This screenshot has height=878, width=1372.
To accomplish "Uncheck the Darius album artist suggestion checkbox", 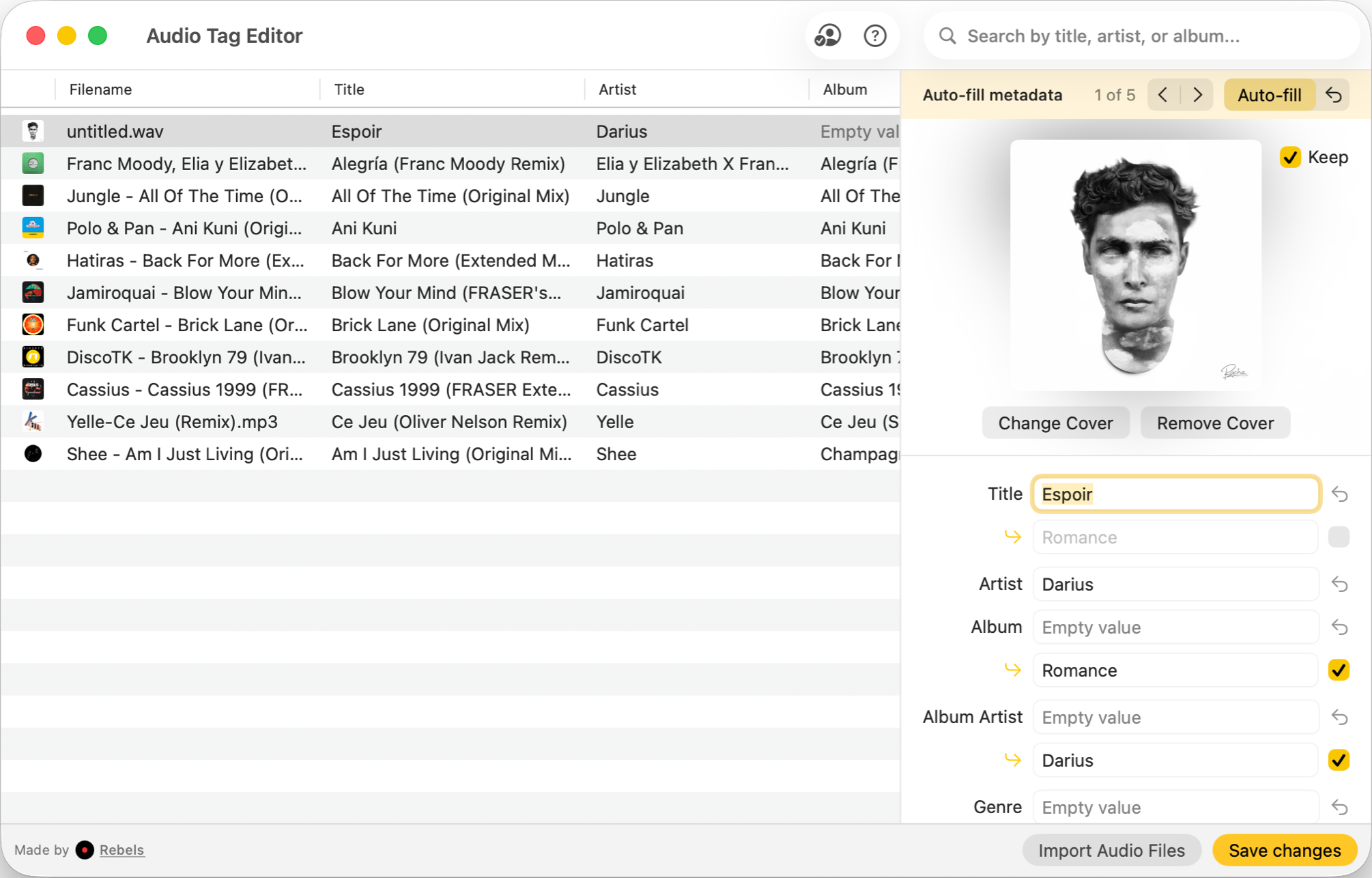I will pos(1339,761).
